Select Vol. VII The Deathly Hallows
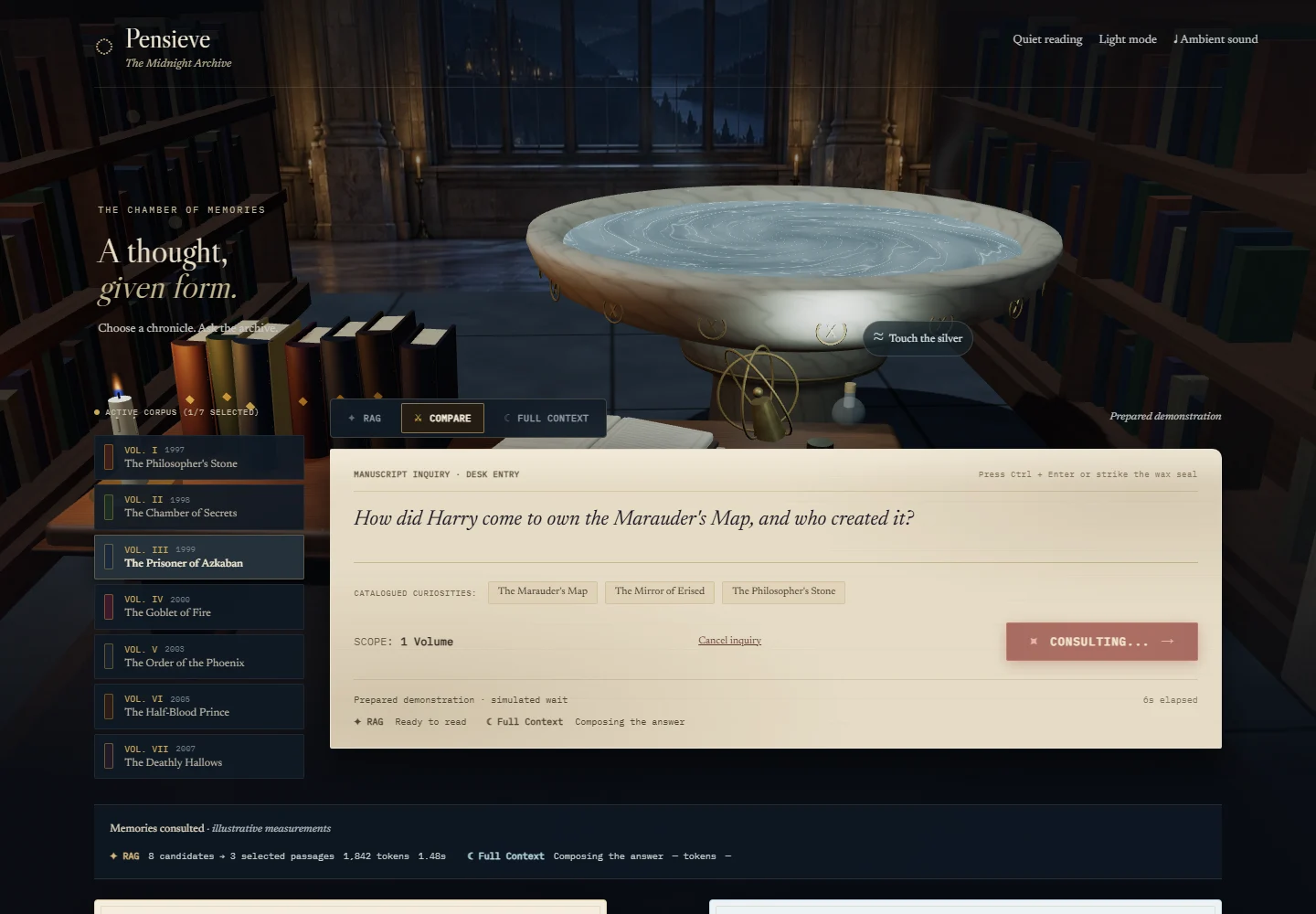The height and width of the screenshot is (914, 1316). [x=199, y=756]
